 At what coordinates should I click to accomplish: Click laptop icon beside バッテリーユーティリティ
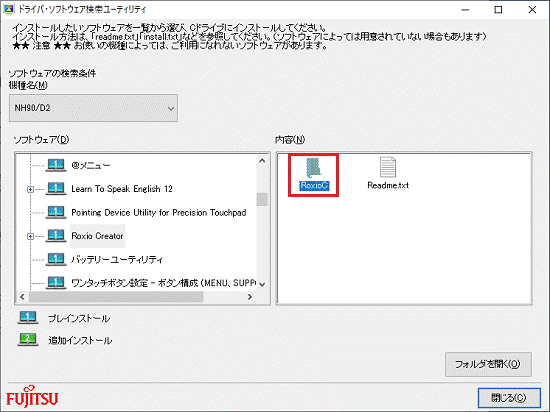[56, 259]
